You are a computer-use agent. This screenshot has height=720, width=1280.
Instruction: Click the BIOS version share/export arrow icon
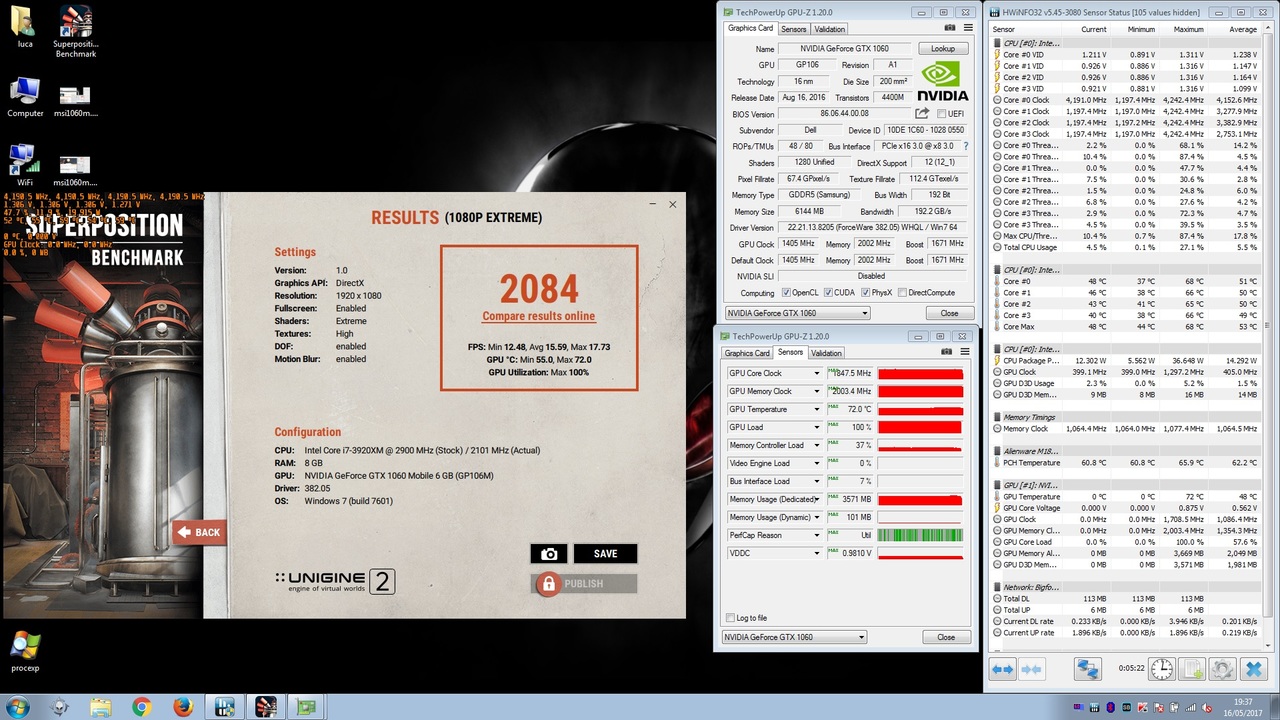(922, 114)
